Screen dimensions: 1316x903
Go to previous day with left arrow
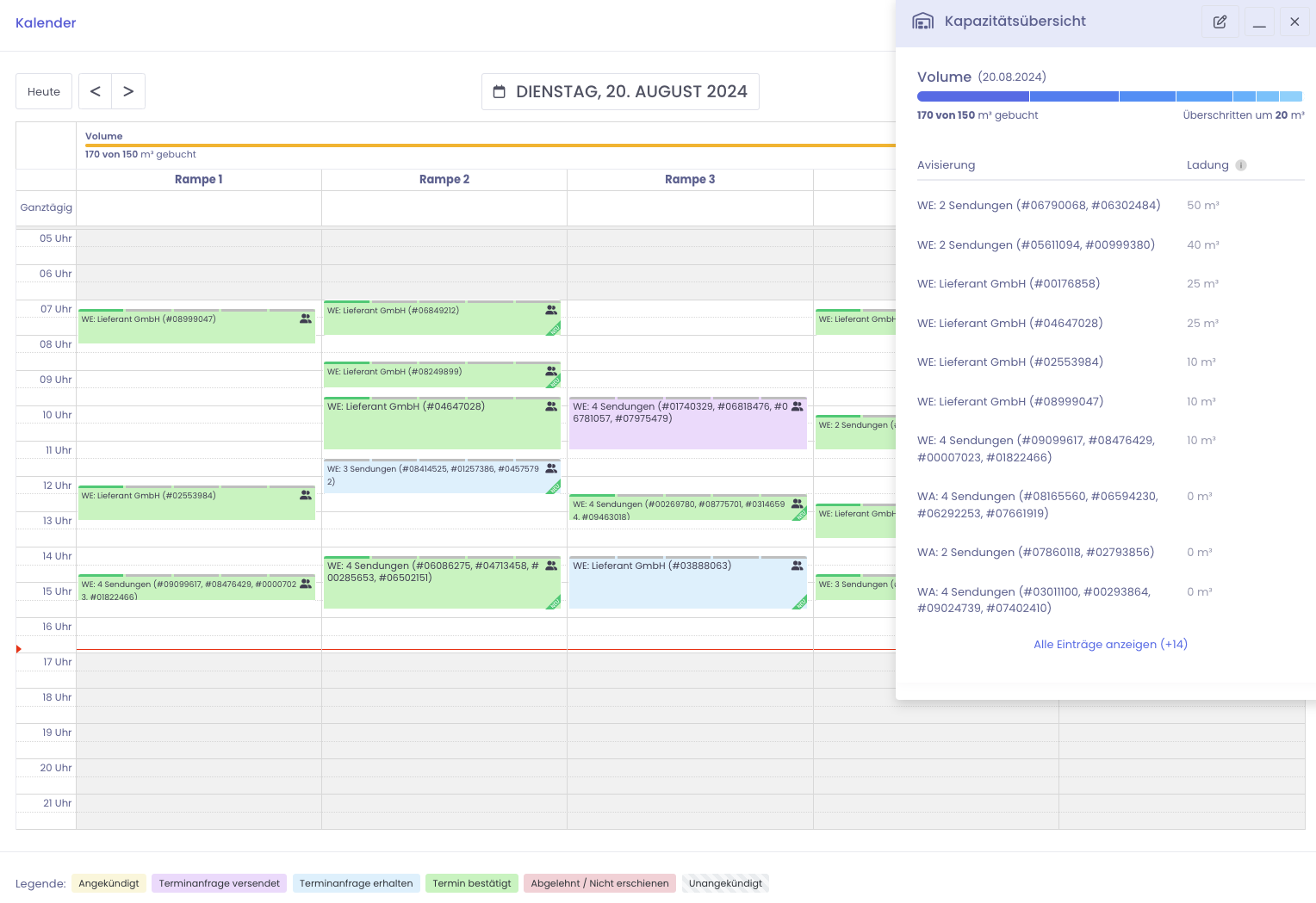point(96,91)
